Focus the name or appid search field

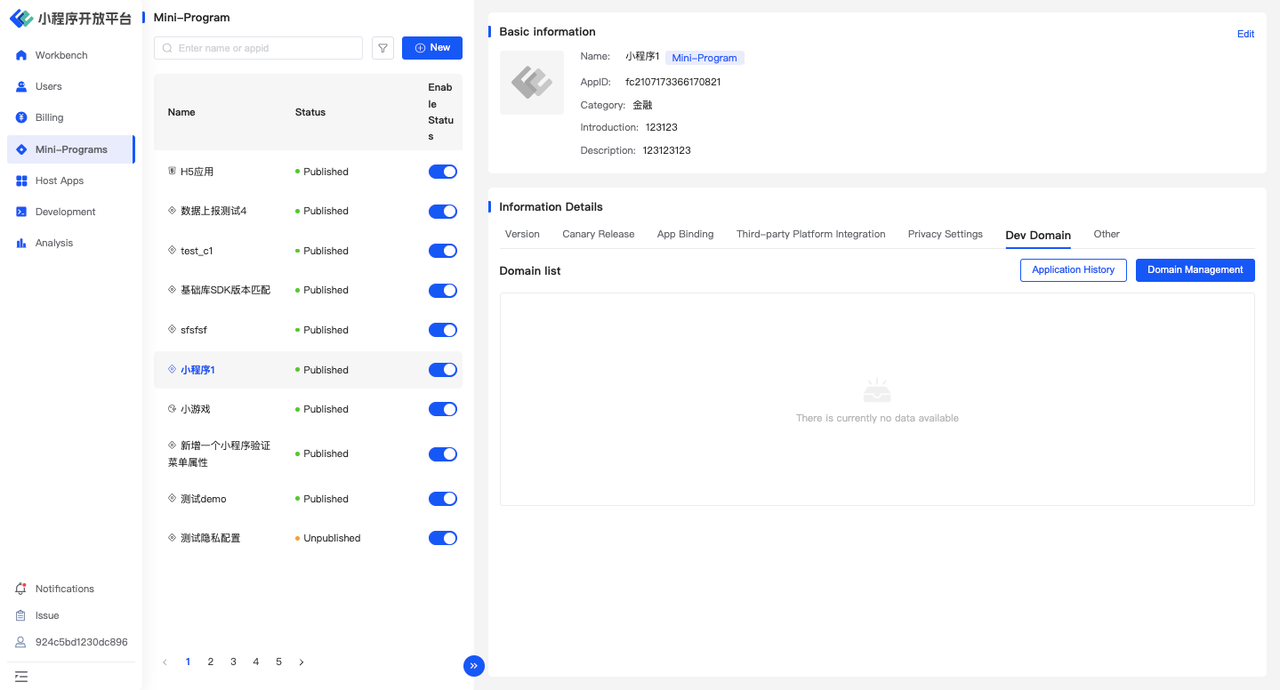point(265,48)
